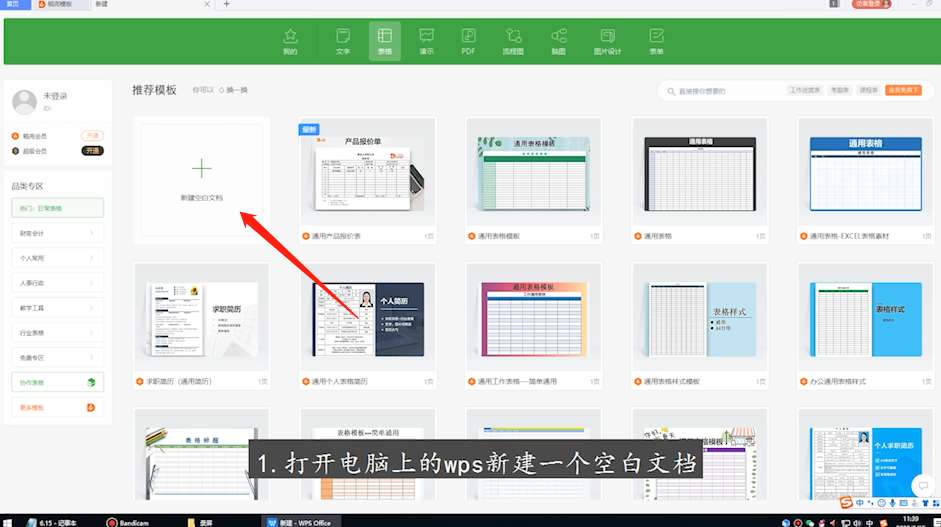Expand the 财务会计 category
Viewport: 941px width, 527px height.
(x=57, y=233)
